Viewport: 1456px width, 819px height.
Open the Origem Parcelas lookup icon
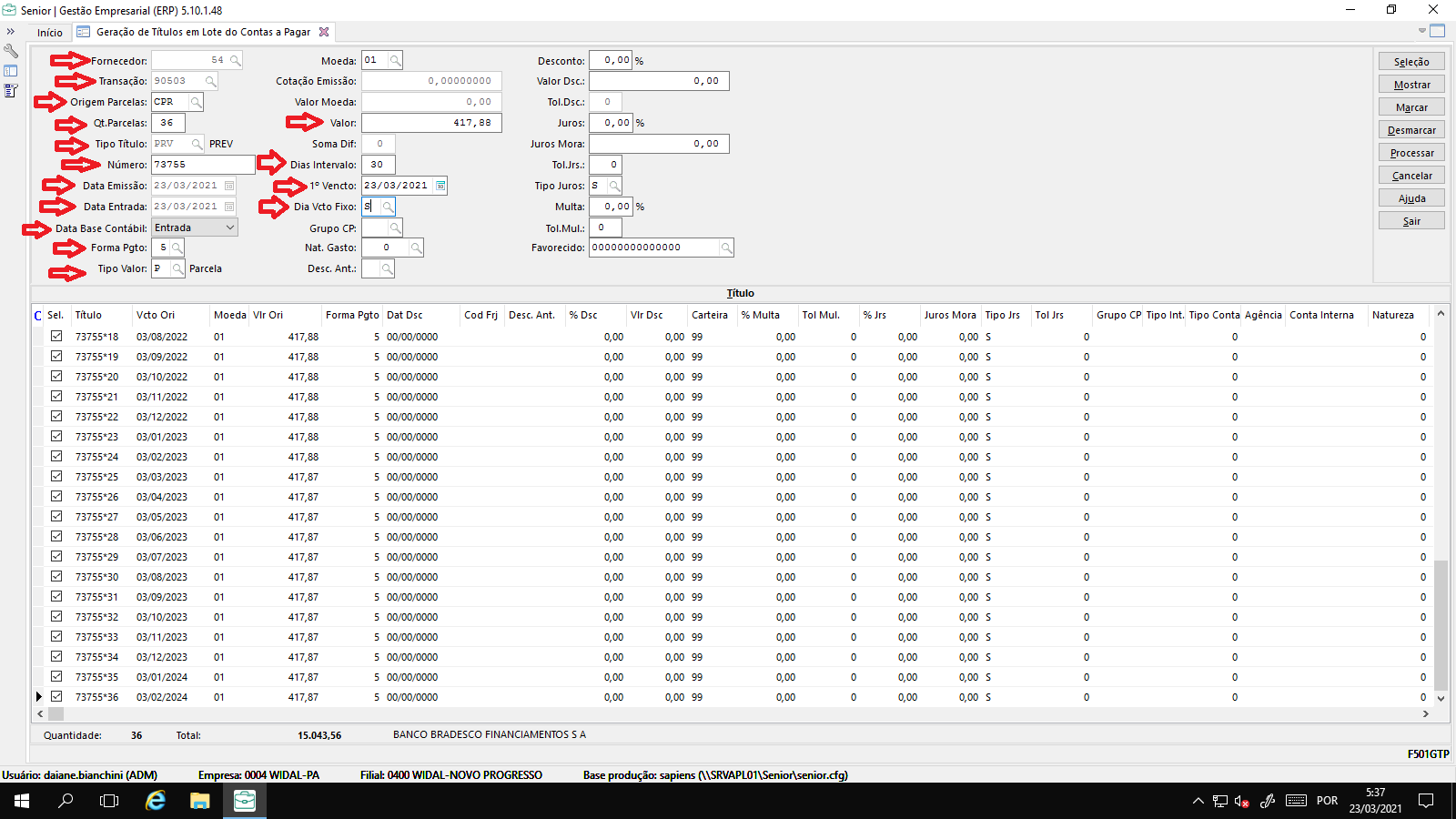point(196,103)
